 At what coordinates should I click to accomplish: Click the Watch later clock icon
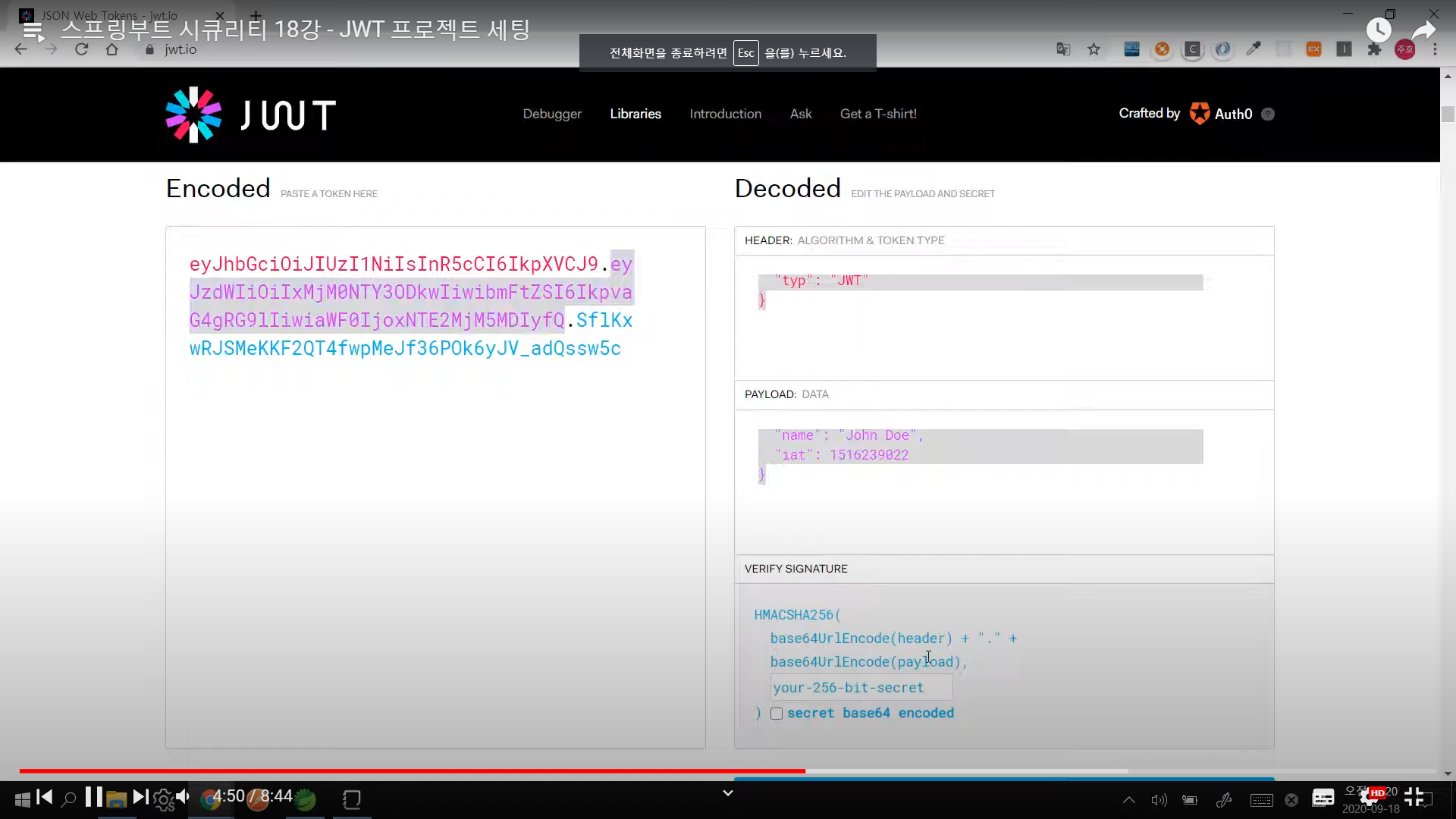click(x=1379, y=30)
